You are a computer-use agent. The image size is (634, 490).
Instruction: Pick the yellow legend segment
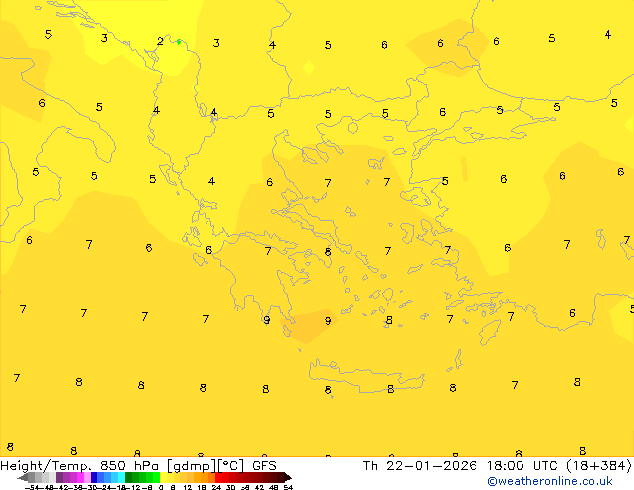[x=163, y=477]
